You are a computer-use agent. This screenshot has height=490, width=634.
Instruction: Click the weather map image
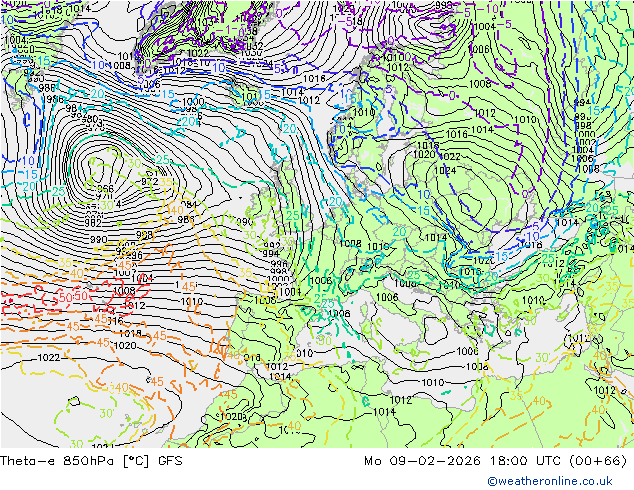click(x=317, y=224)
